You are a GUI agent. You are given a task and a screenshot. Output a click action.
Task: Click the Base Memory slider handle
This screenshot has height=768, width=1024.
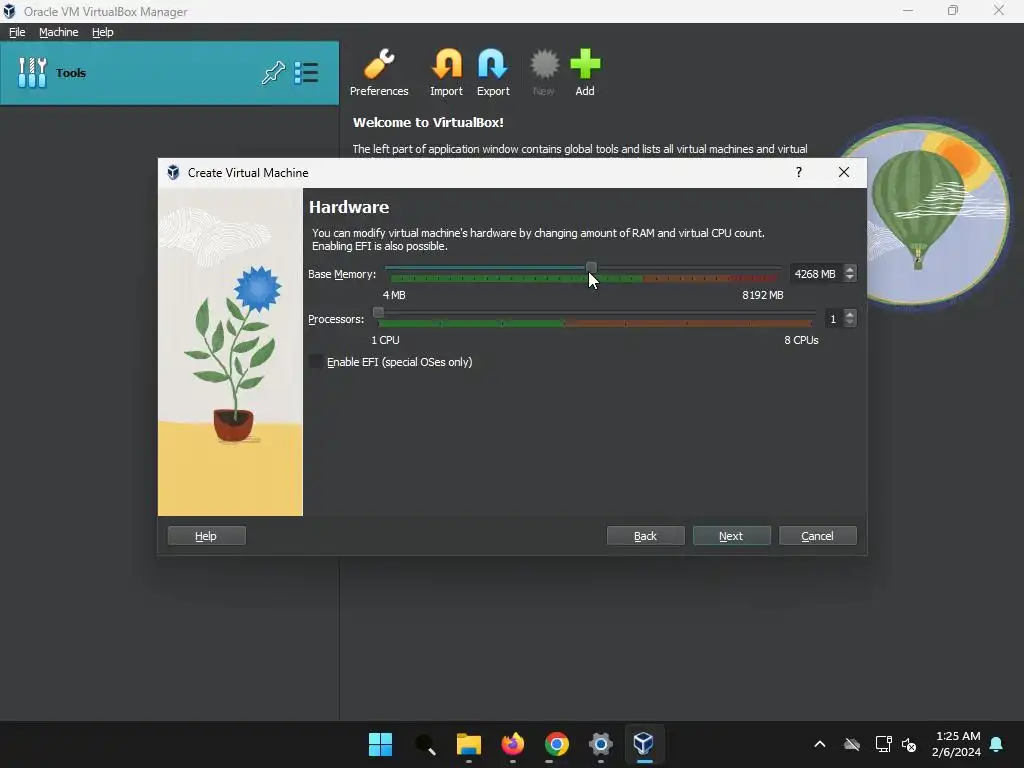(591, 267)
